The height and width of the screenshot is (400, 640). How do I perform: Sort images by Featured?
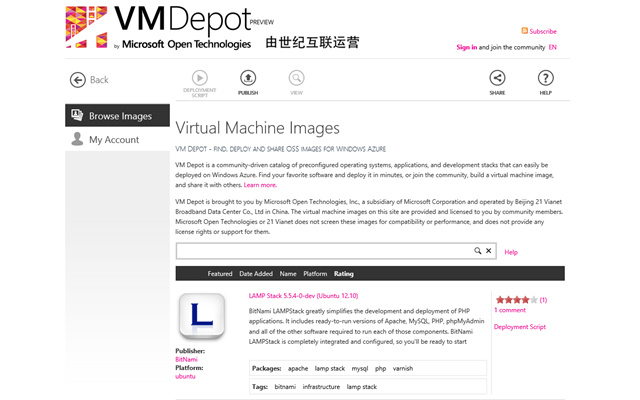point(220,274)
